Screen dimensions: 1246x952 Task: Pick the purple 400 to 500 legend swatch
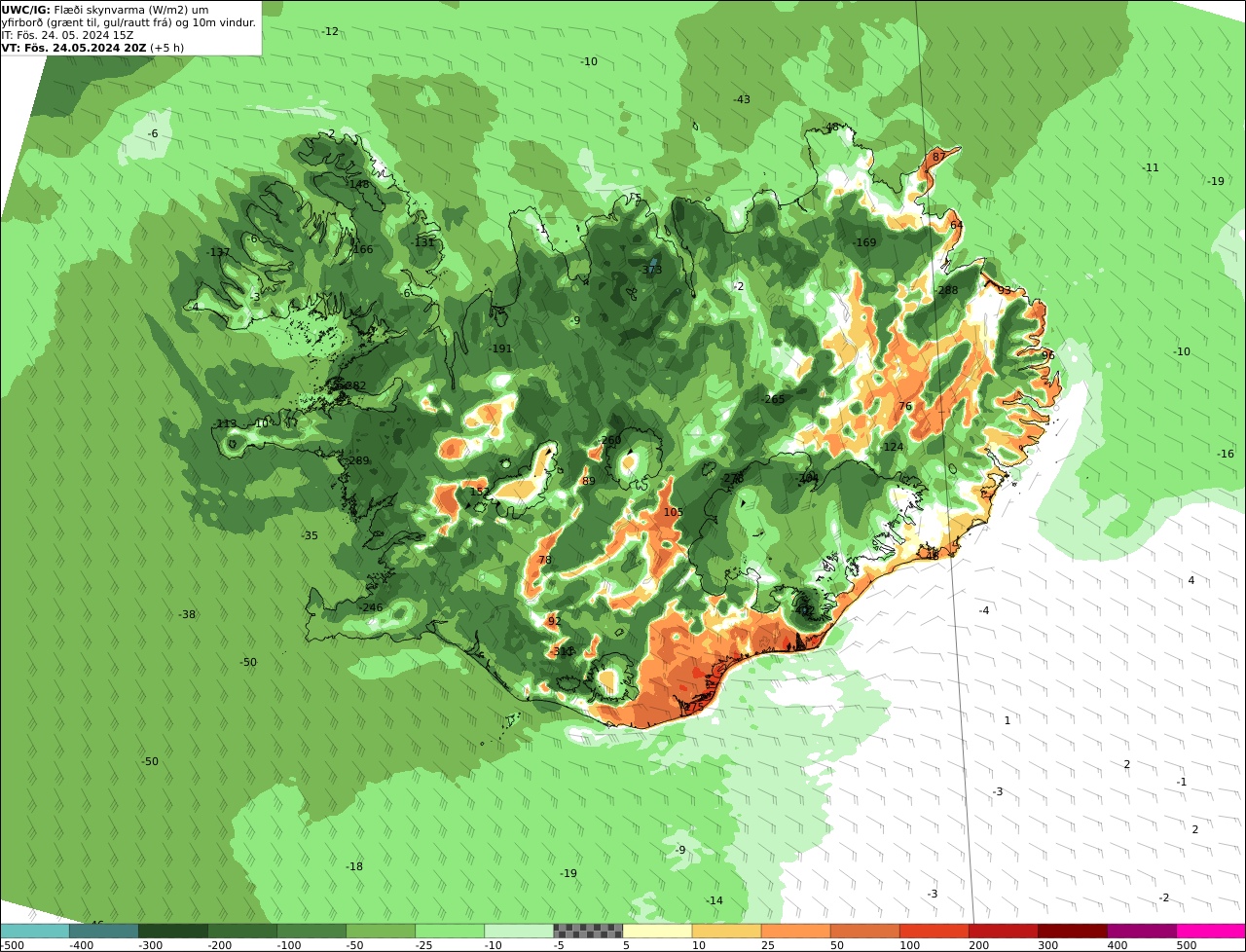pyautogui.click(x=1141, y=931)
